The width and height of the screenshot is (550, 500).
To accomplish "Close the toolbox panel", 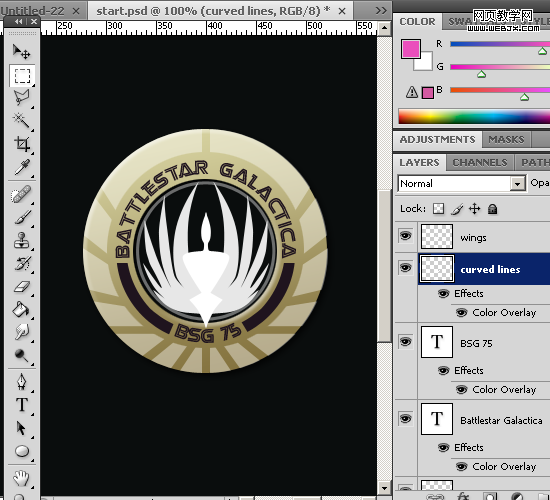I will (34, 22).
